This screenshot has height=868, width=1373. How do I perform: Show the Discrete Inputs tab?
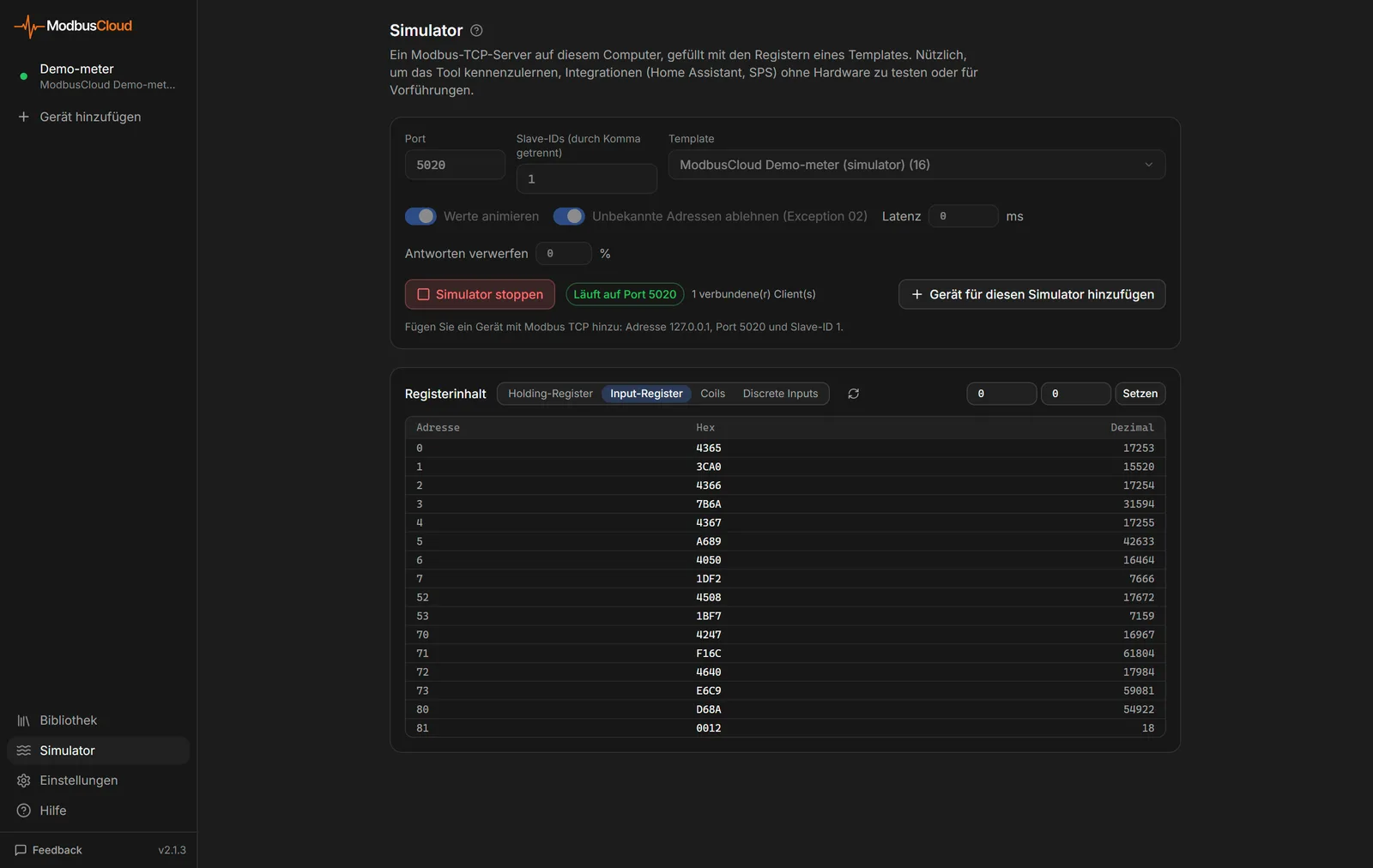tap(780, 394)
